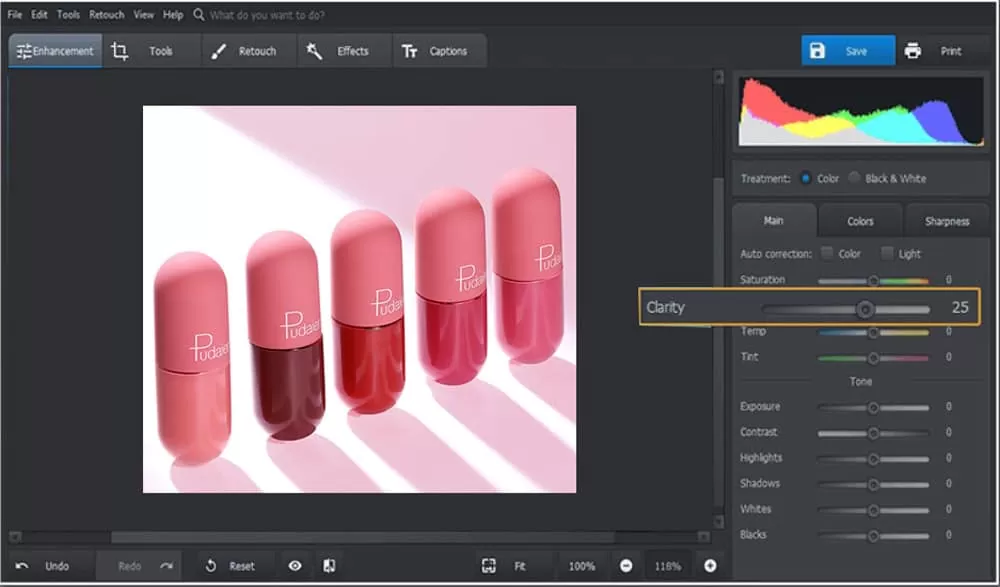Adjust the Contrast slider

[x=873, y=433]
